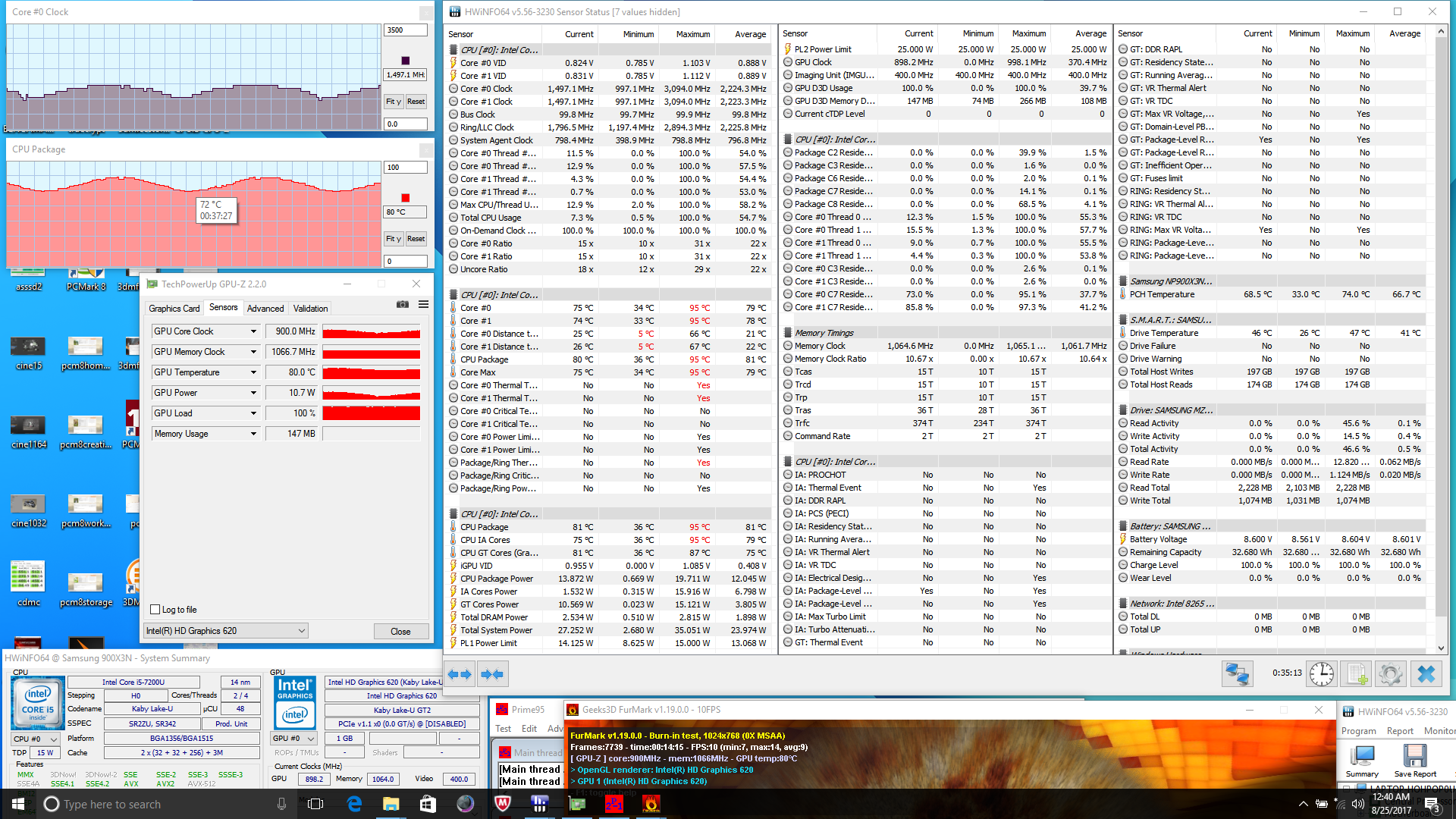Open HWiNFO taskbar icon
The height and width of the screenshot is (819, 1456).
click(x=539, y=804)
